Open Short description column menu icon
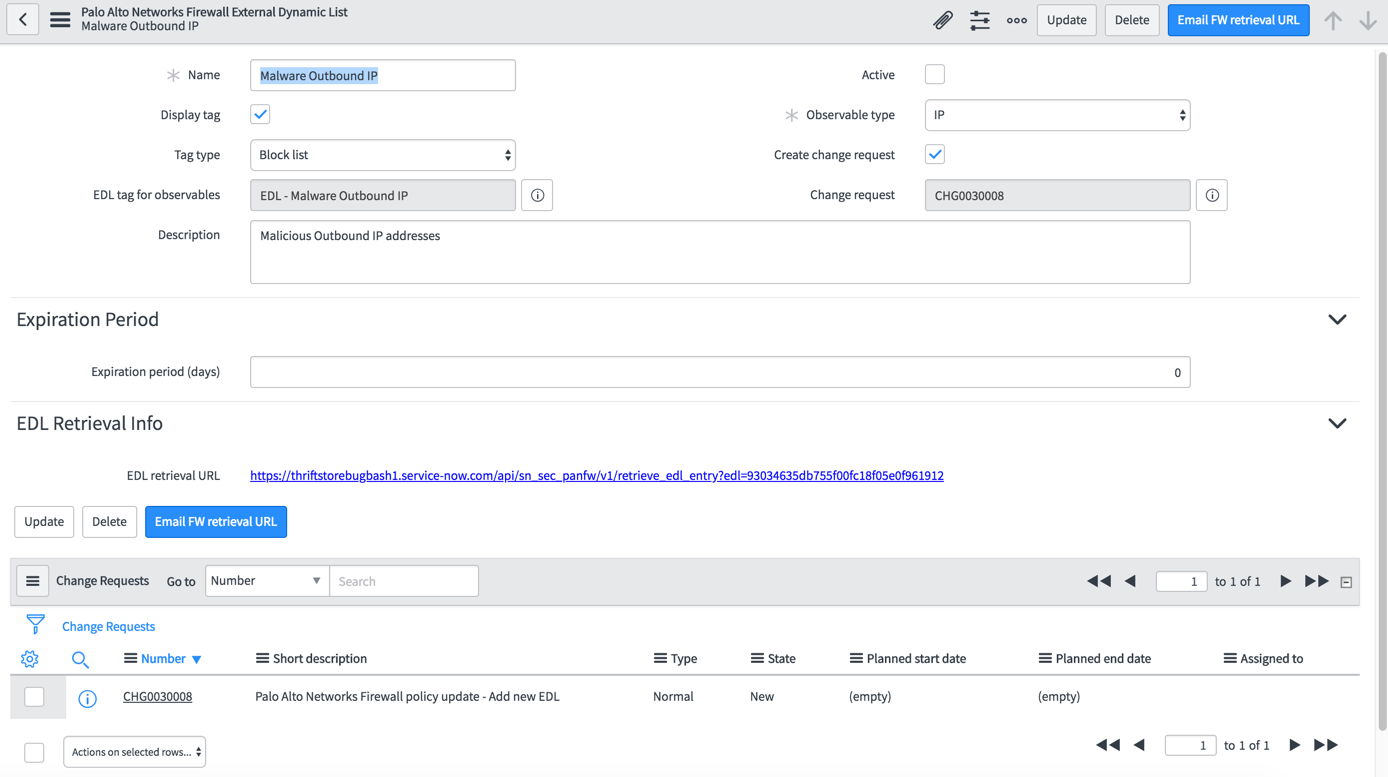This screenshot has width=1388, height=777. click(262, 658)
